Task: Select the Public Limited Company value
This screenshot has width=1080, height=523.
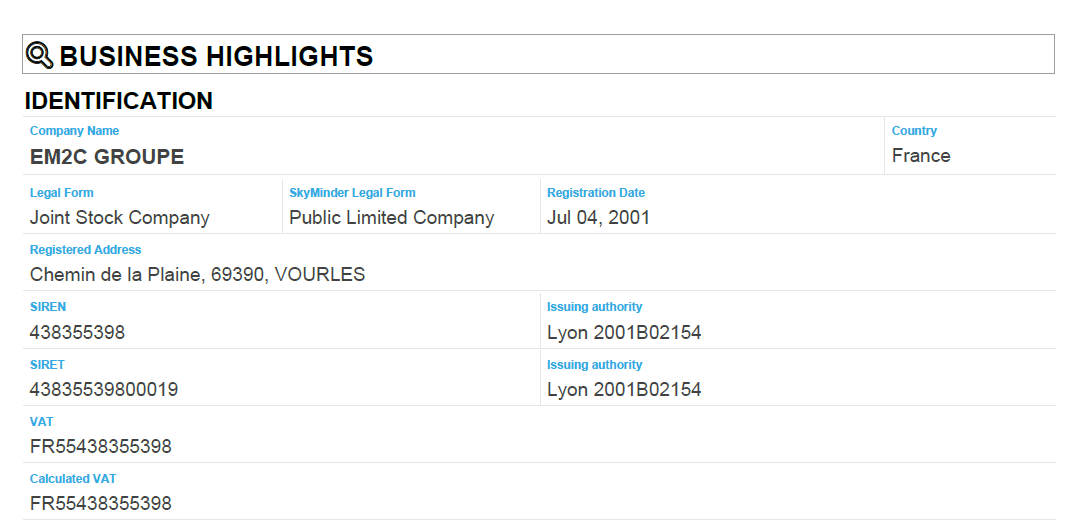Action: pos(392,218)
